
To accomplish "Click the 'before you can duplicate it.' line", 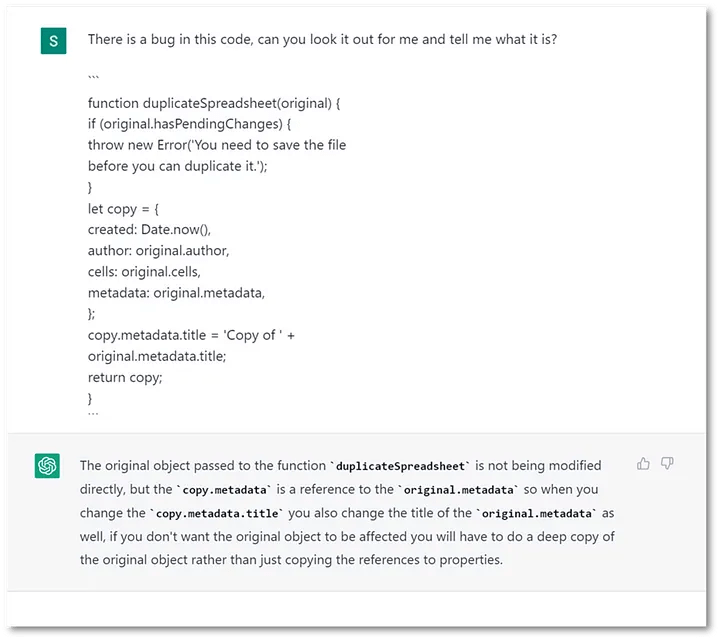I will 192,166.
